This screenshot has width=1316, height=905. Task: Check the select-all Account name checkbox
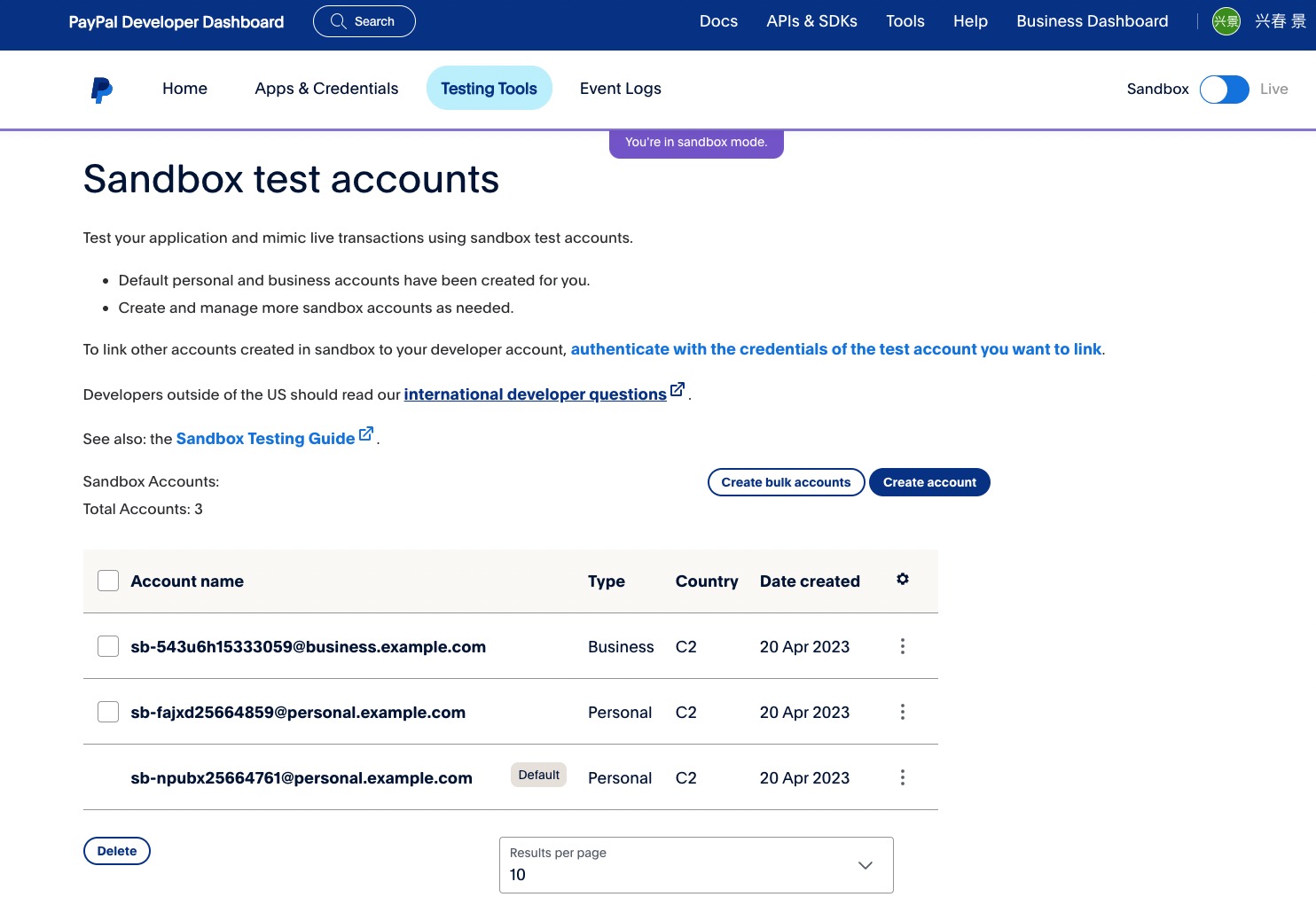click(108, 581)
